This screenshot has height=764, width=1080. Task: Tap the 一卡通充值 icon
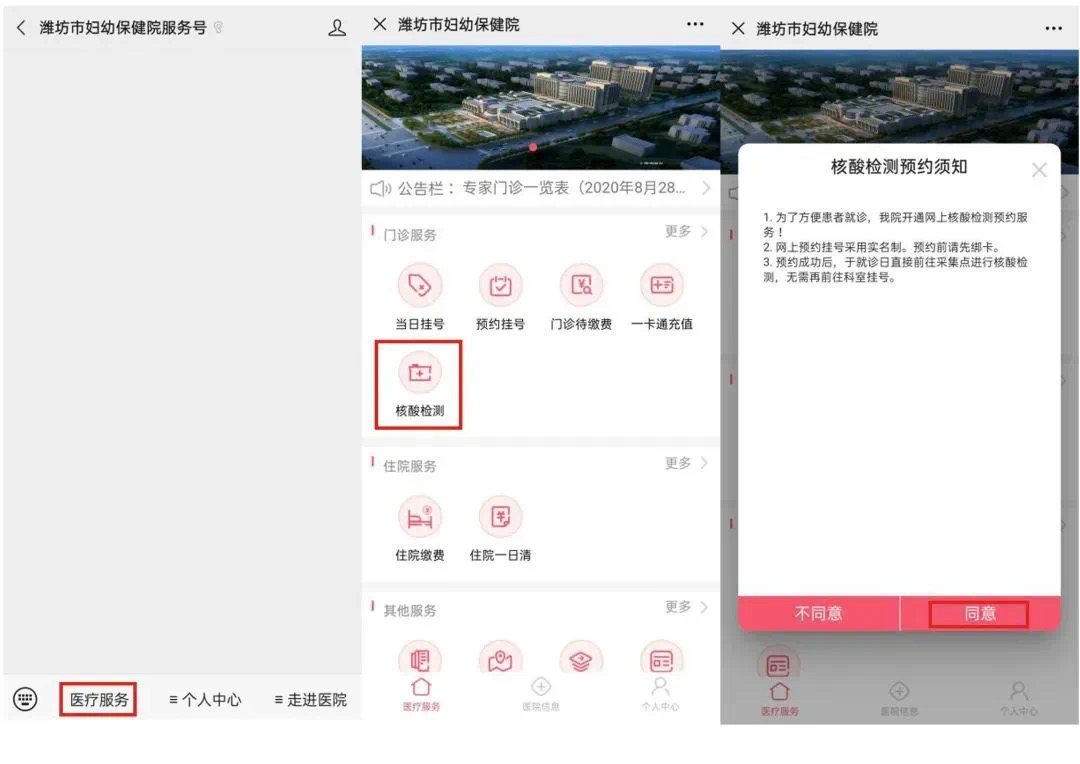point(662,285)
